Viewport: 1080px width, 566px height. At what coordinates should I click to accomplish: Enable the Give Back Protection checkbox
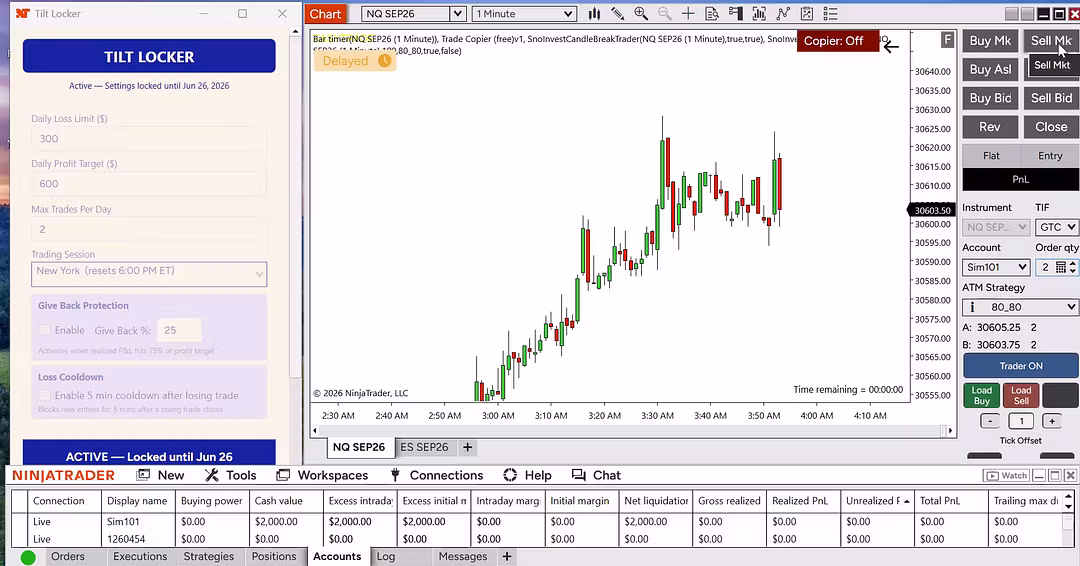(45, 330)
